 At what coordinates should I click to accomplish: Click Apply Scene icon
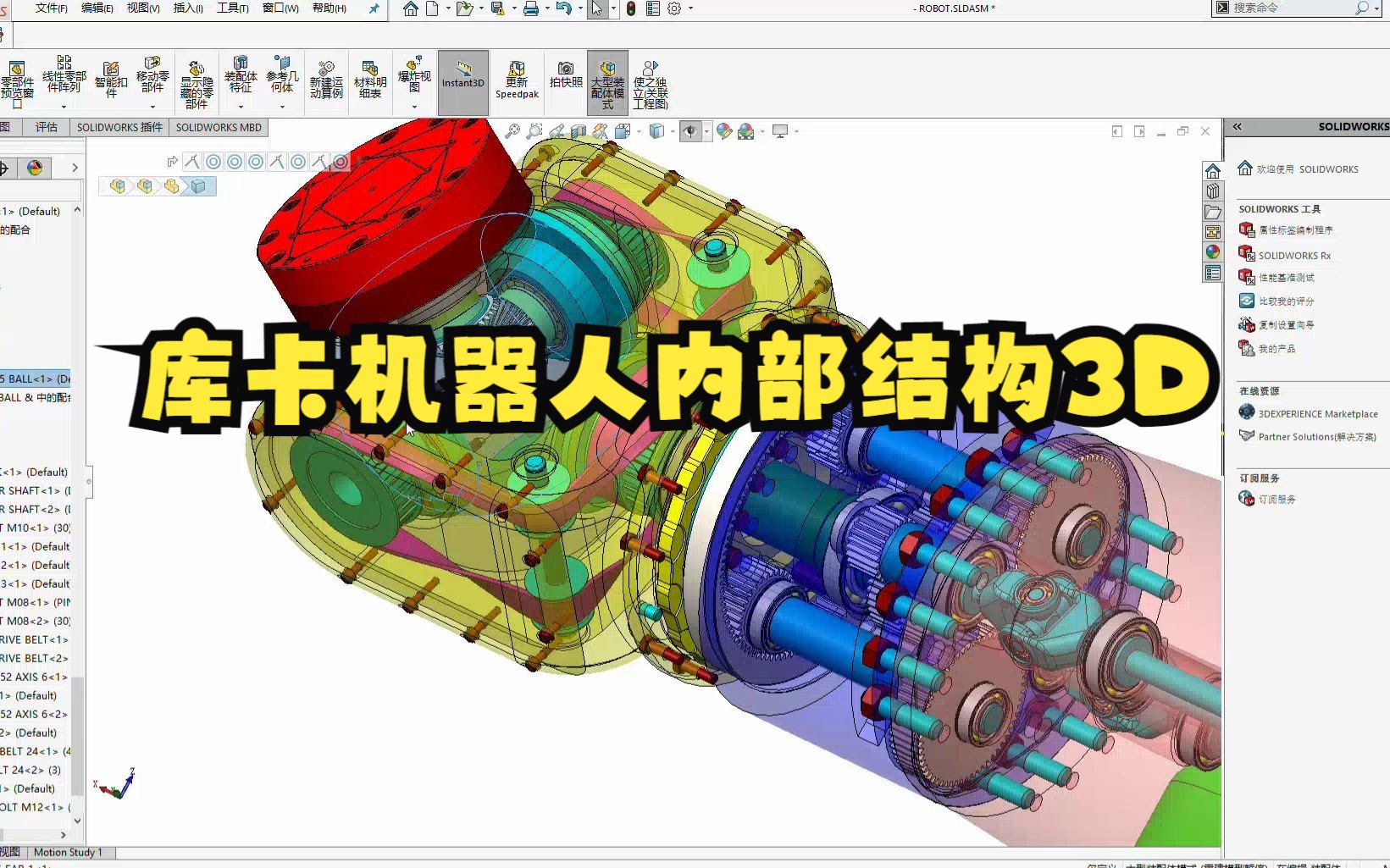click(x=745, y=131)
